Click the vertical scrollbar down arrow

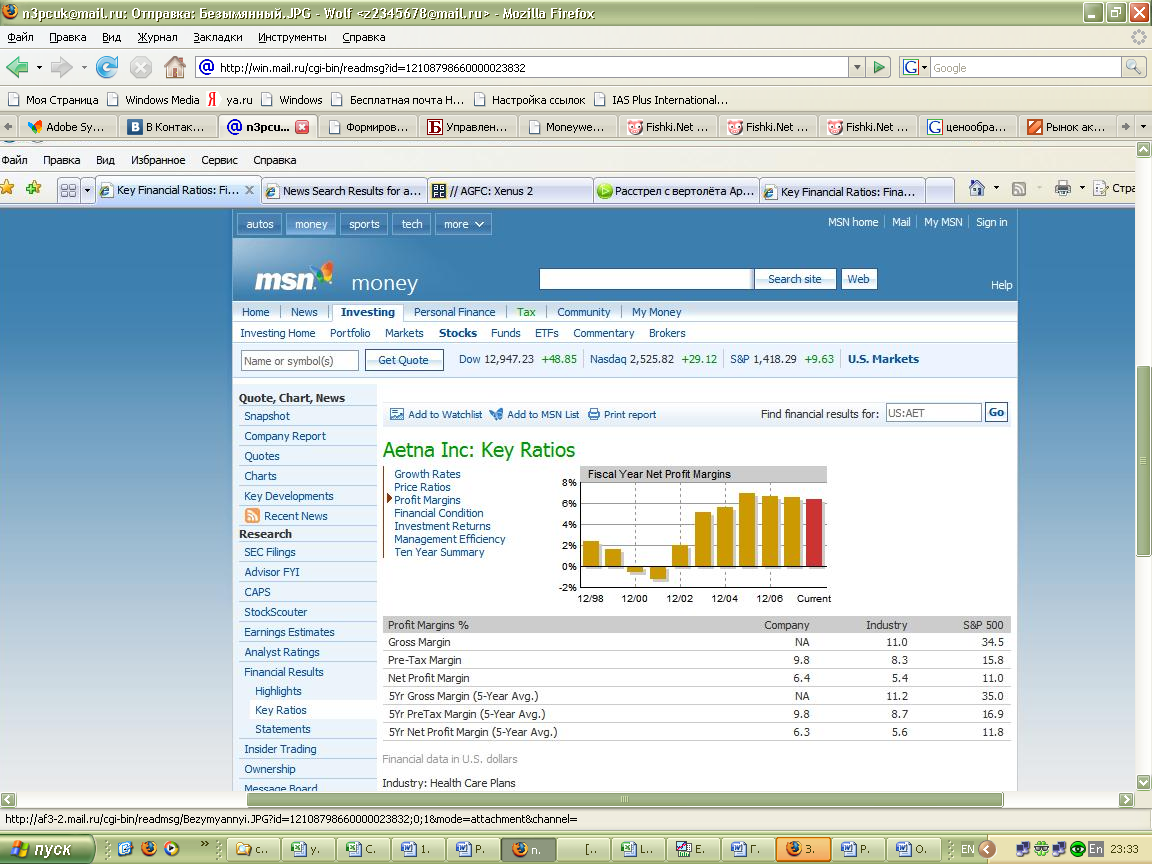(1143, 782)
